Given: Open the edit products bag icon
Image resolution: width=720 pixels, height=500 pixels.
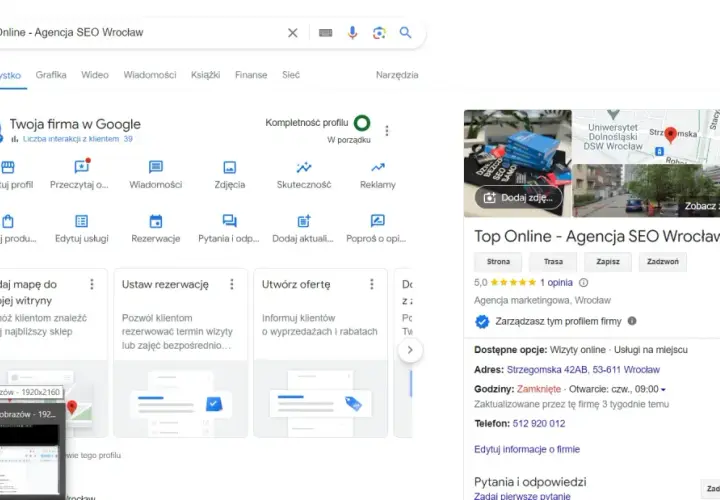Looking at the screenshot, I should (x=7, y=221).
